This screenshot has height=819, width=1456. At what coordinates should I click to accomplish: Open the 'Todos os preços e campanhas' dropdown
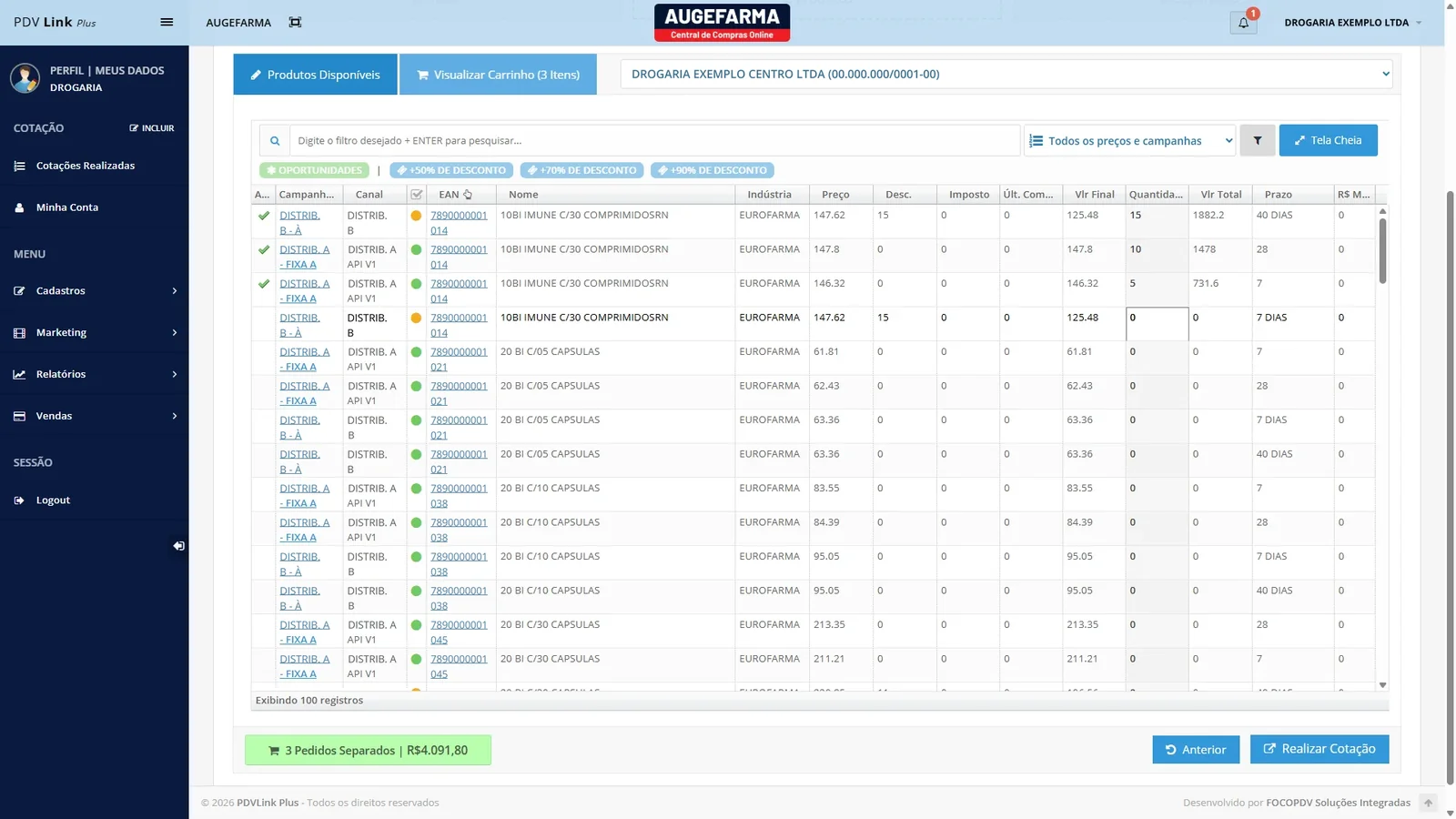[x=1130, y=141]
